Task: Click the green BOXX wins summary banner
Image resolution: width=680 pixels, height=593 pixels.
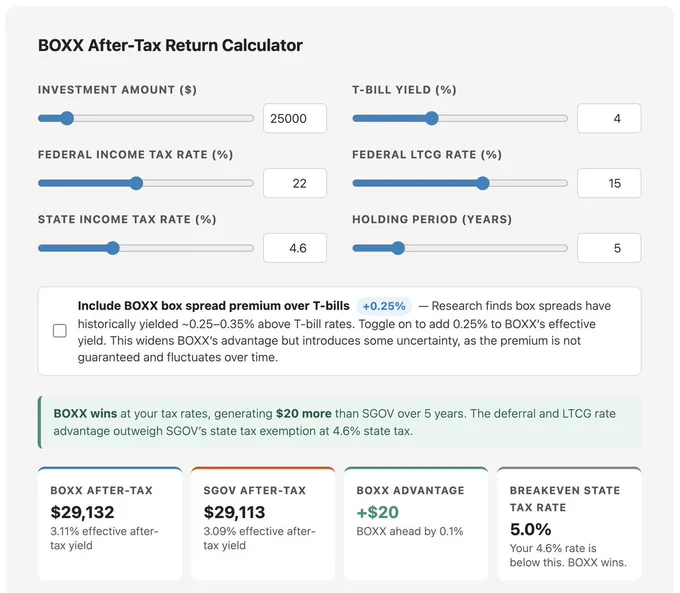Action: tap(339, 422)
